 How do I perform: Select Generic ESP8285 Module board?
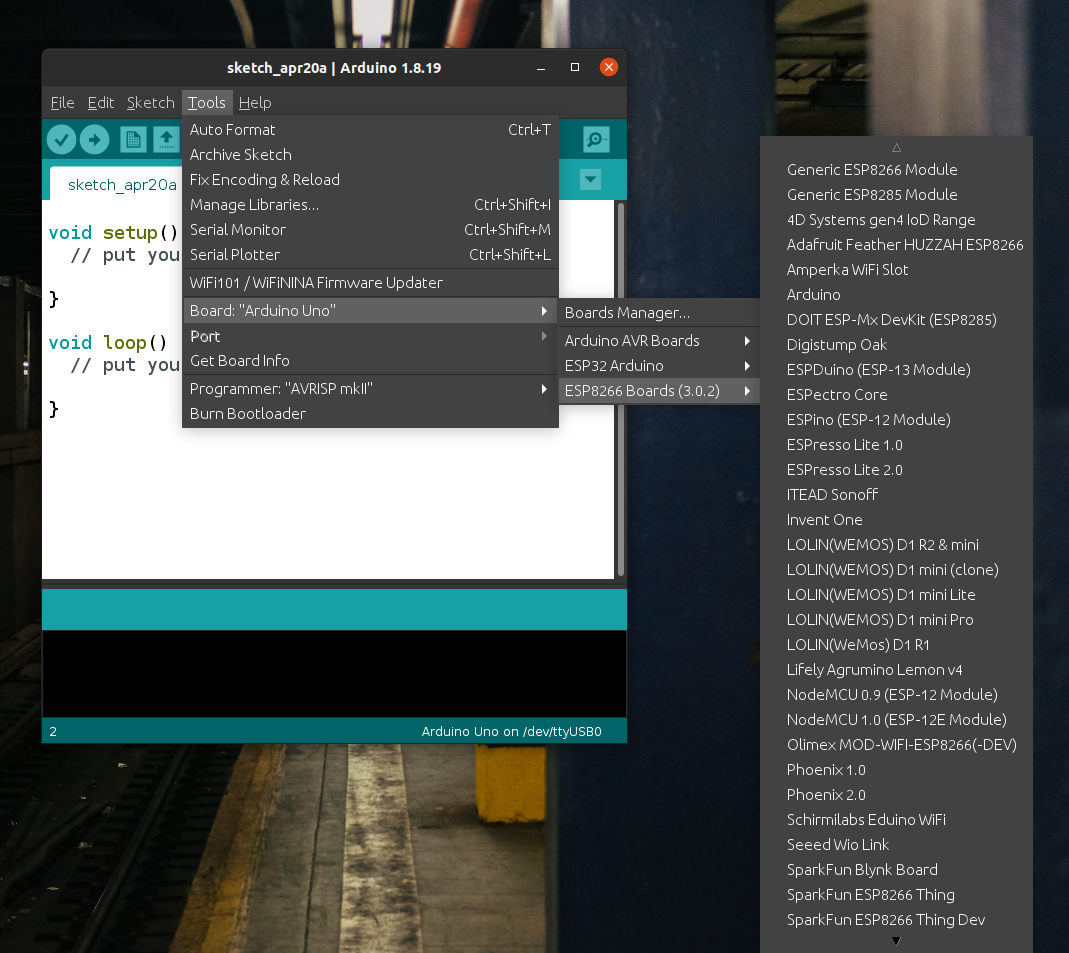click(x=897, y=195)
